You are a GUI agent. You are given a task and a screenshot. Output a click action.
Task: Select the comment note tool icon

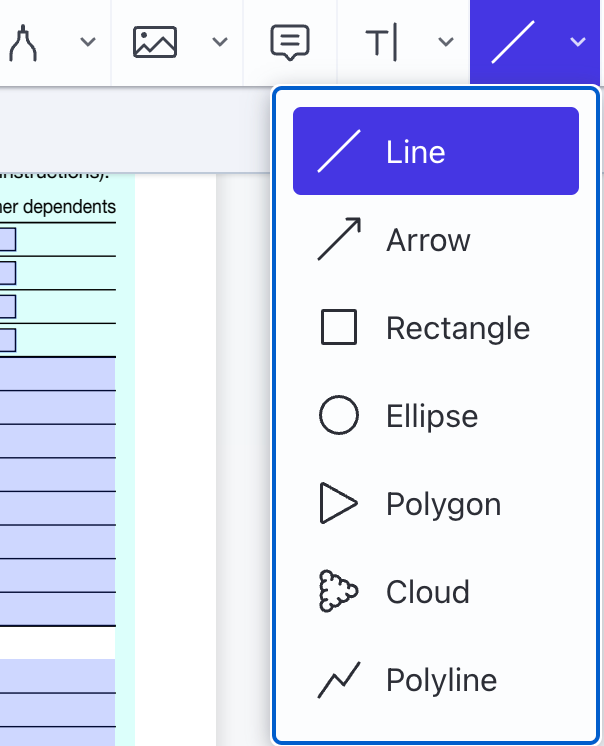coord(290,42)
